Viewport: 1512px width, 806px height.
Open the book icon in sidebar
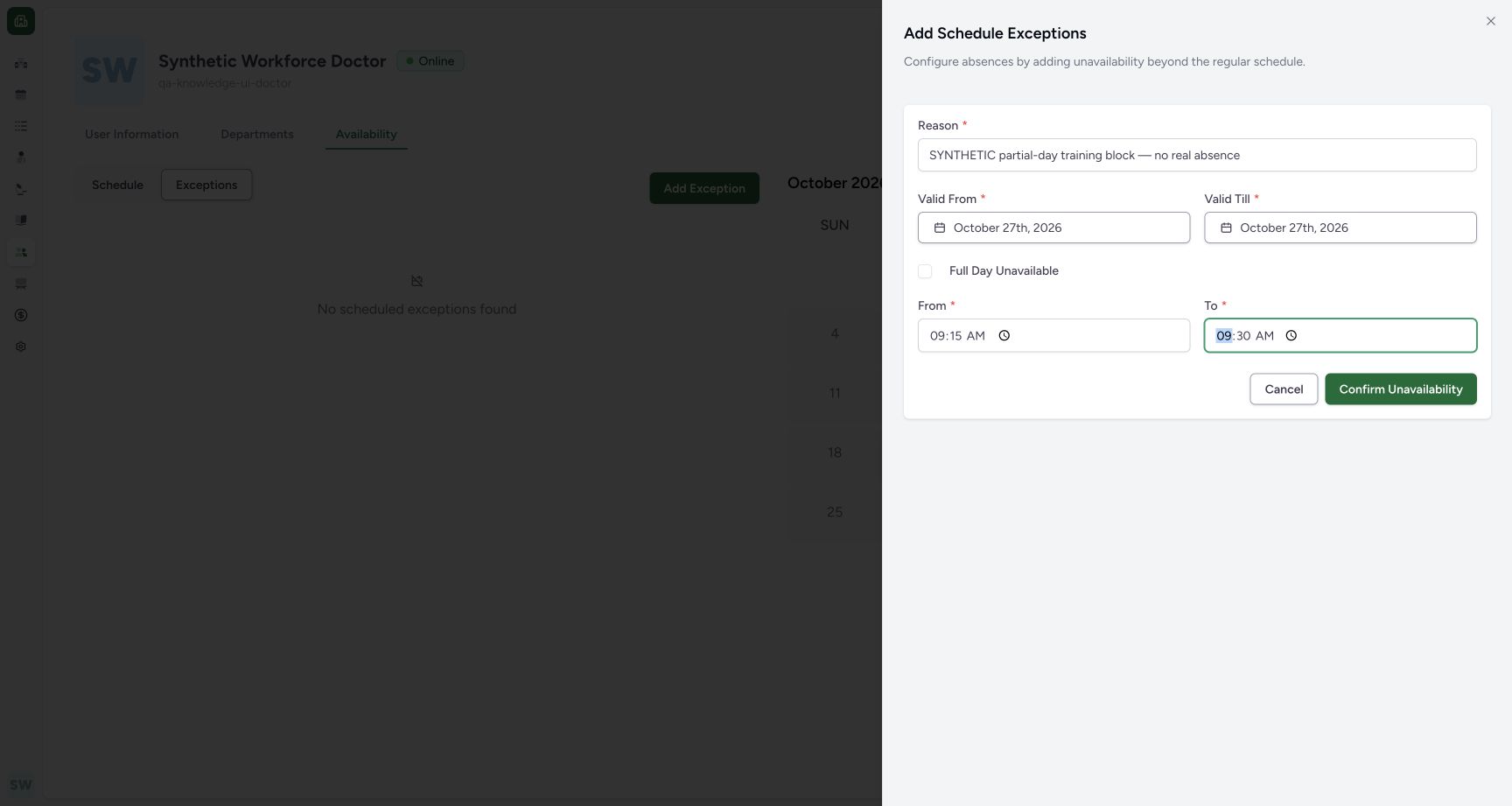[x=21, y=221]
